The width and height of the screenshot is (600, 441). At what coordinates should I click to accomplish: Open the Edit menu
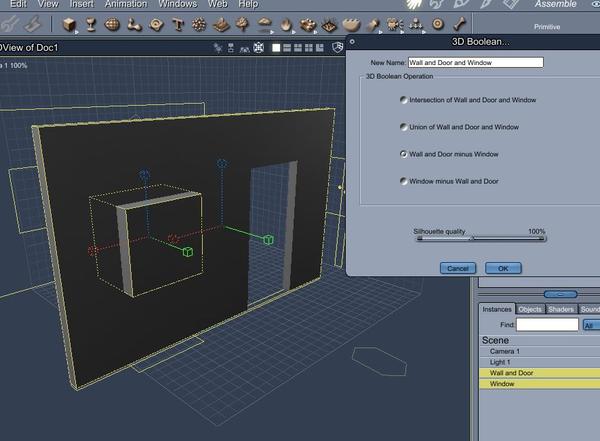tap(18, 4)
